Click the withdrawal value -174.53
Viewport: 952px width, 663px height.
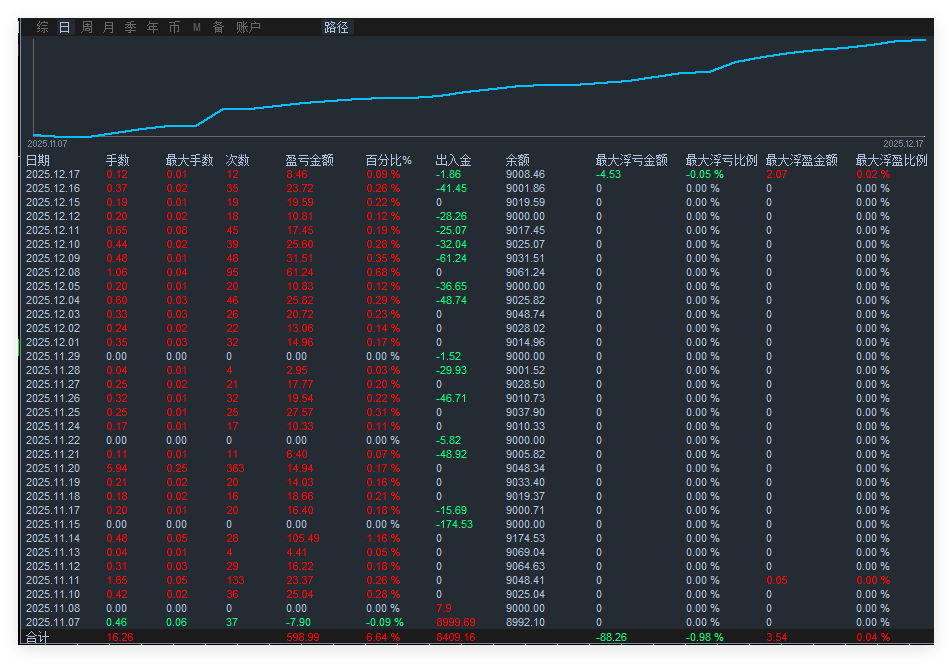tap(454, 524)
